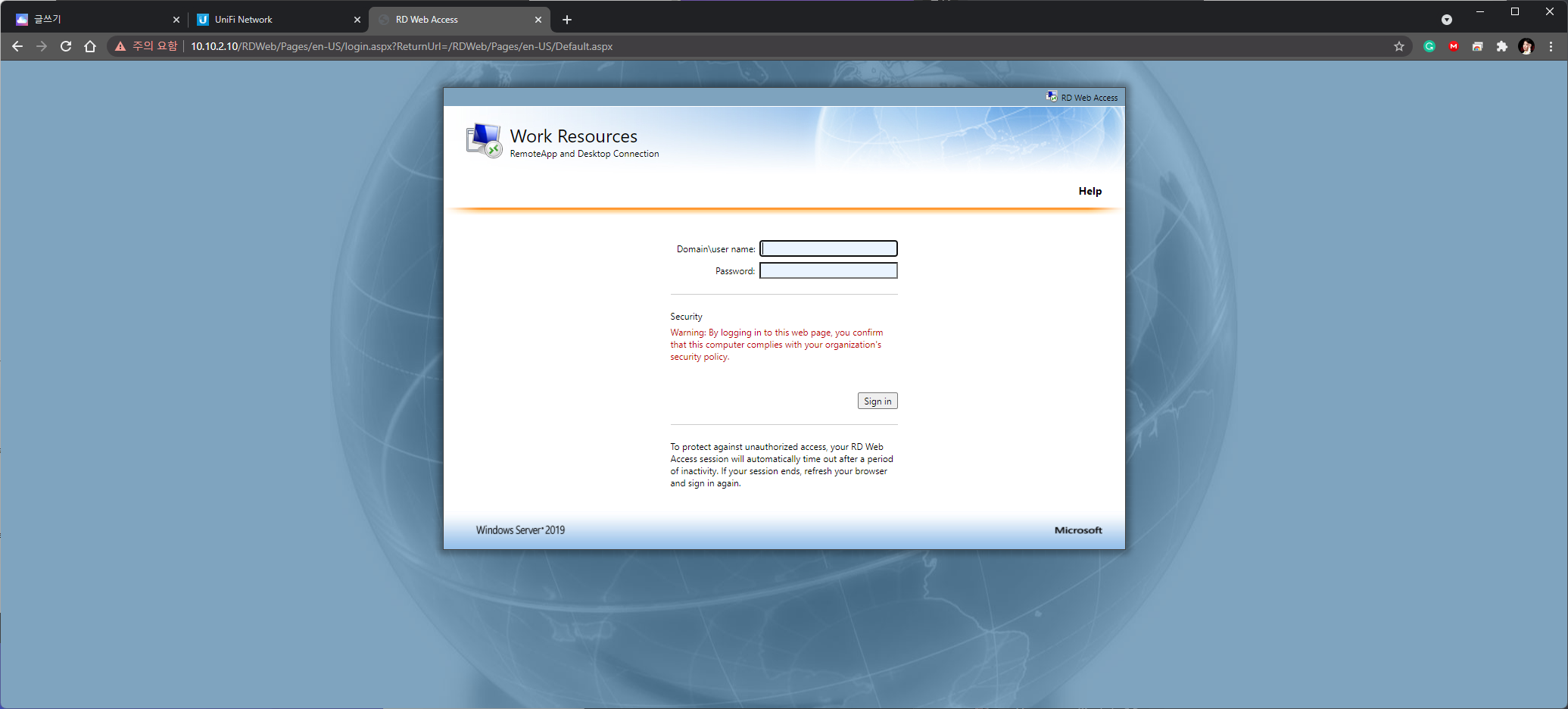This screenshot has width=1568, height=709.
Task: Open the Chrome three-dot menu
Action: click(1551, 46)
